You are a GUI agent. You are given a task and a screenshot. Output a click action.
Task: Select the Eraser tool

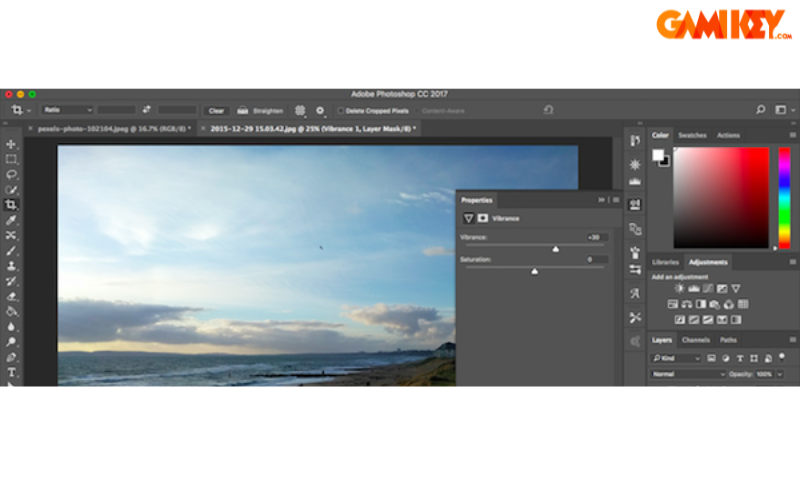point(11,296)
